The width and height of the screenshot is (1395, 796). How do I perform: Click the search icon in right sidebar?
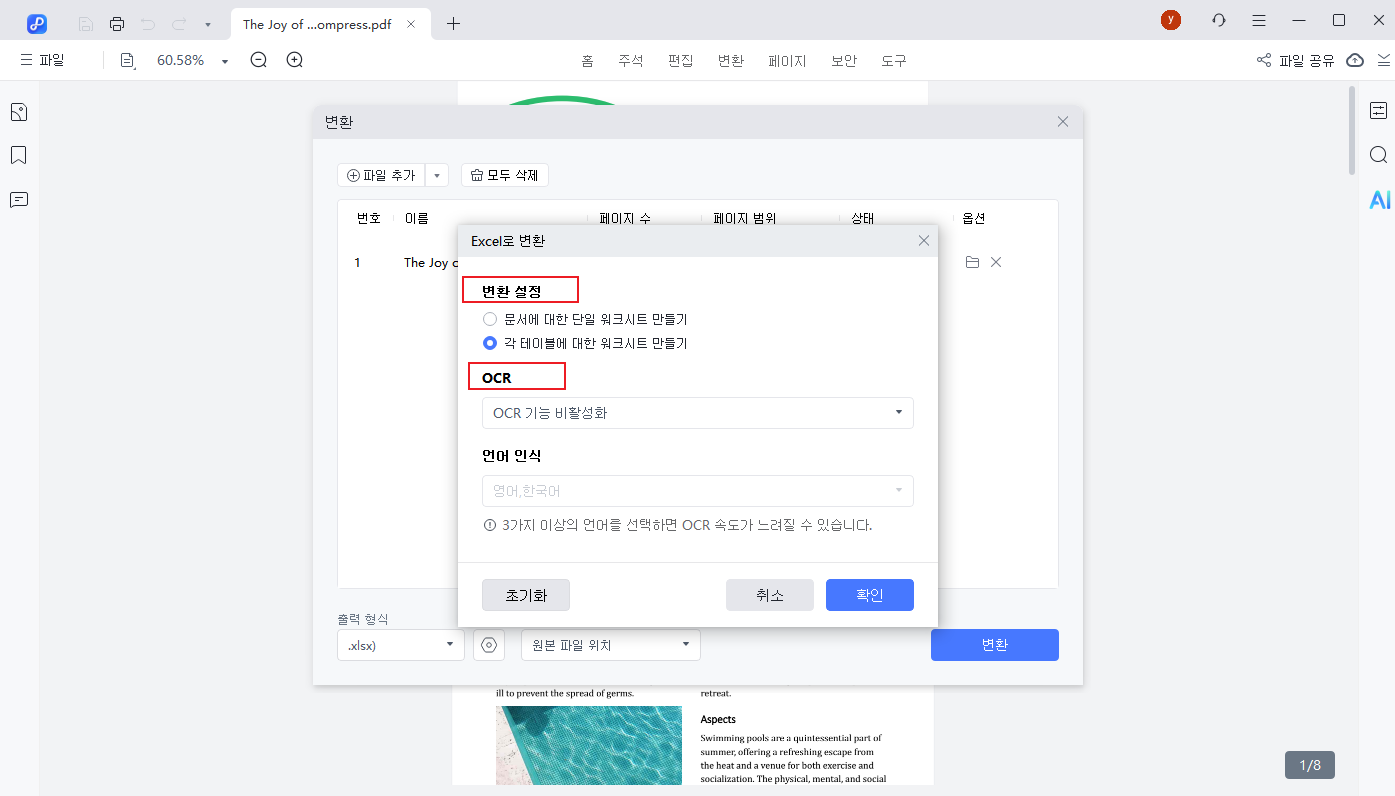click(x=1379, y=155)
